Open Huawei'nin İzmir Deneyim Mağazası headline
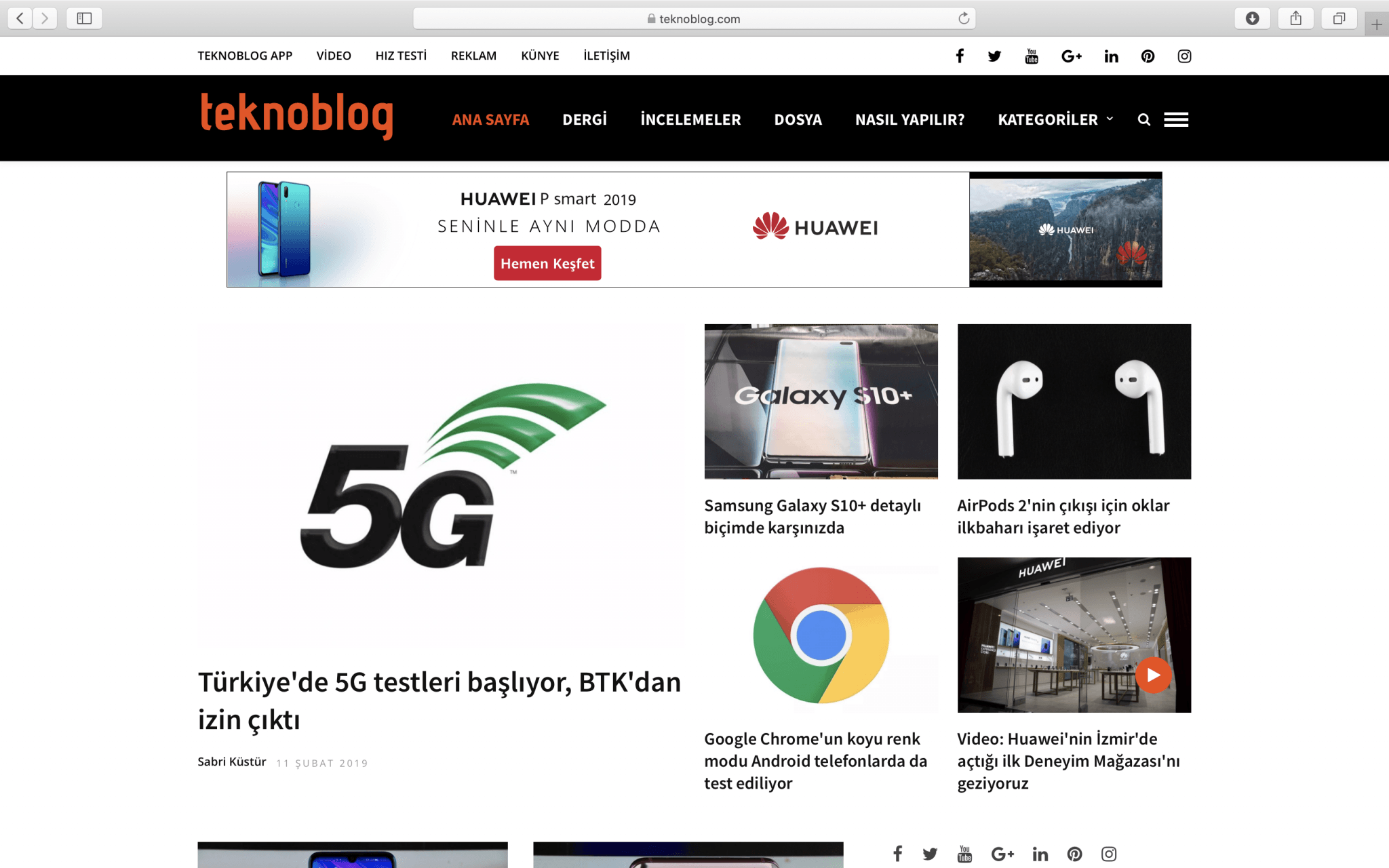This screenshot has width=1389, height=868. click(1068, 761)
